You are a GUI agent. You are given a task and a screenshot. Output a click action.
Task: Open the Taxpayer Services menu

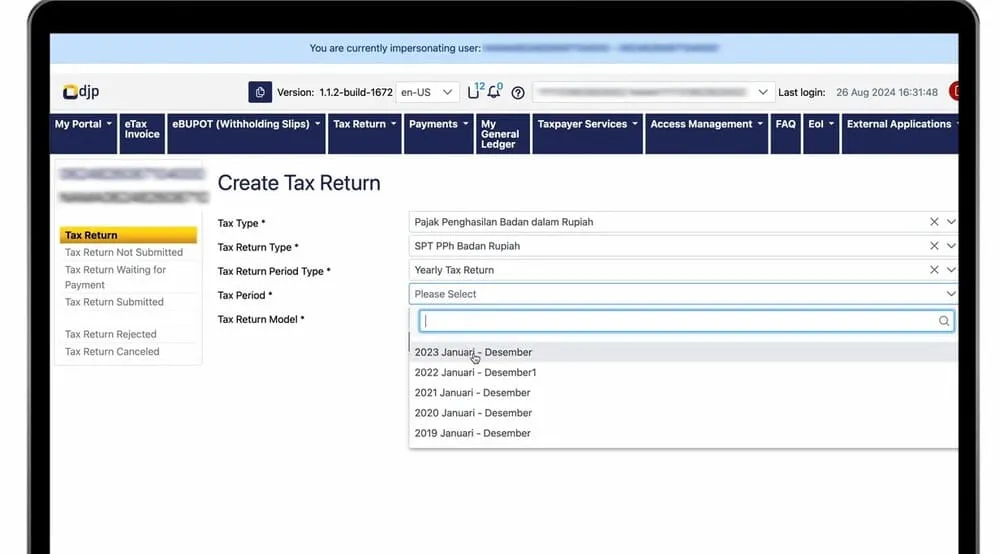pyautogui.click(x=587, y=124)
